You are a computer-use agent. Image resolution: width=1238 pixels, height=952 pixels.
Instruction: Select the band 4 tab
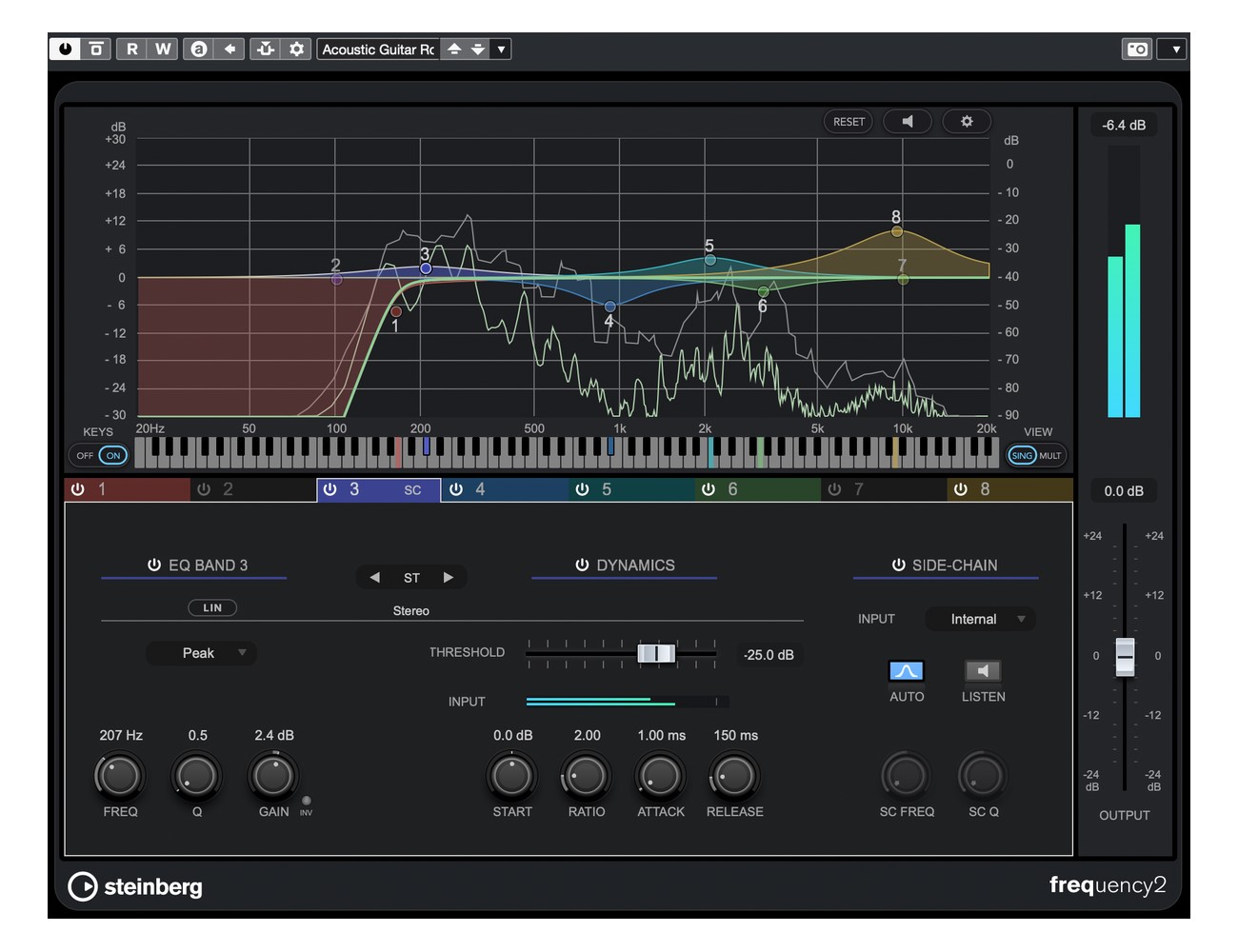click(x=505, y=489)
